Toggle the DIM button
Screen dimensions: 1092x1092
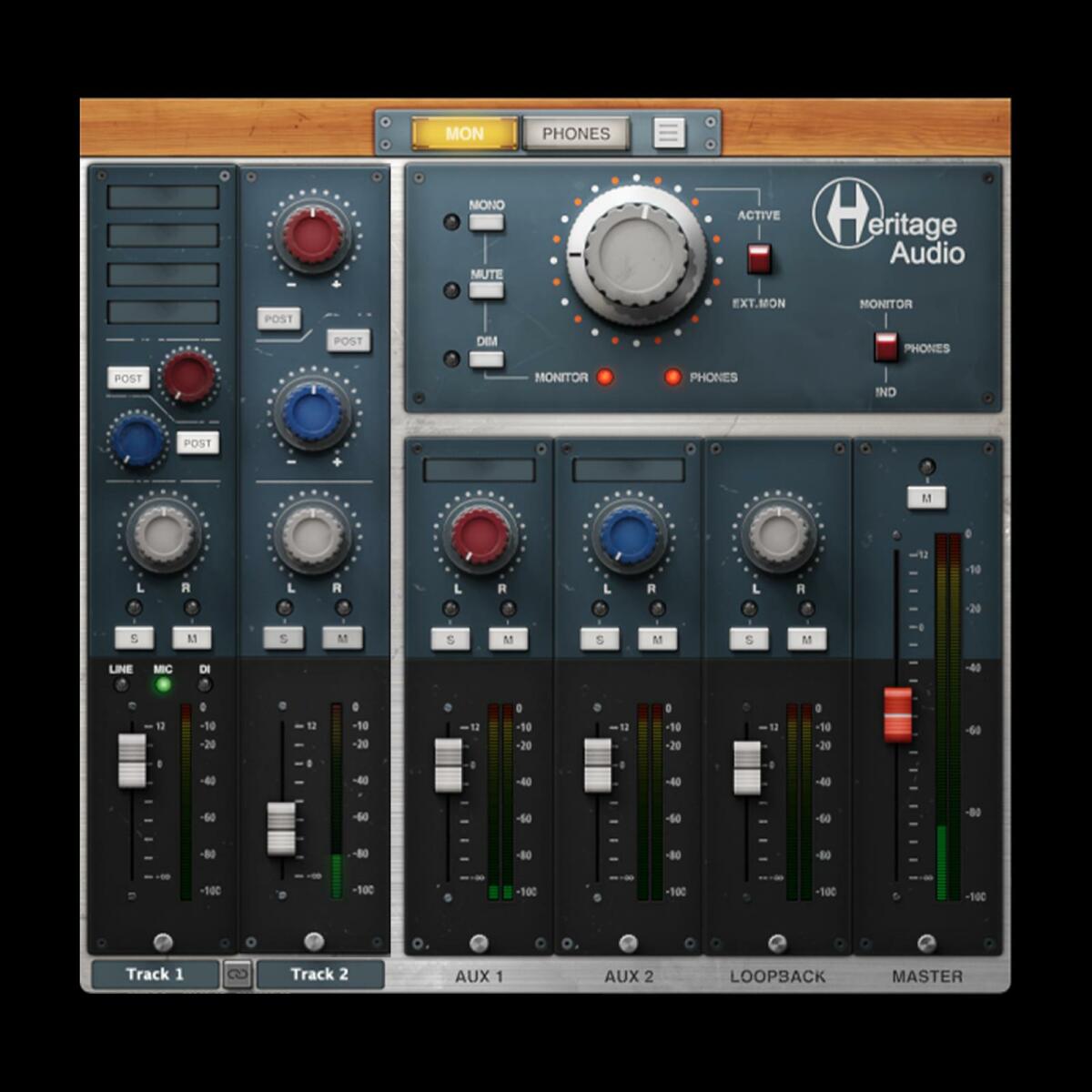(487, 359)
